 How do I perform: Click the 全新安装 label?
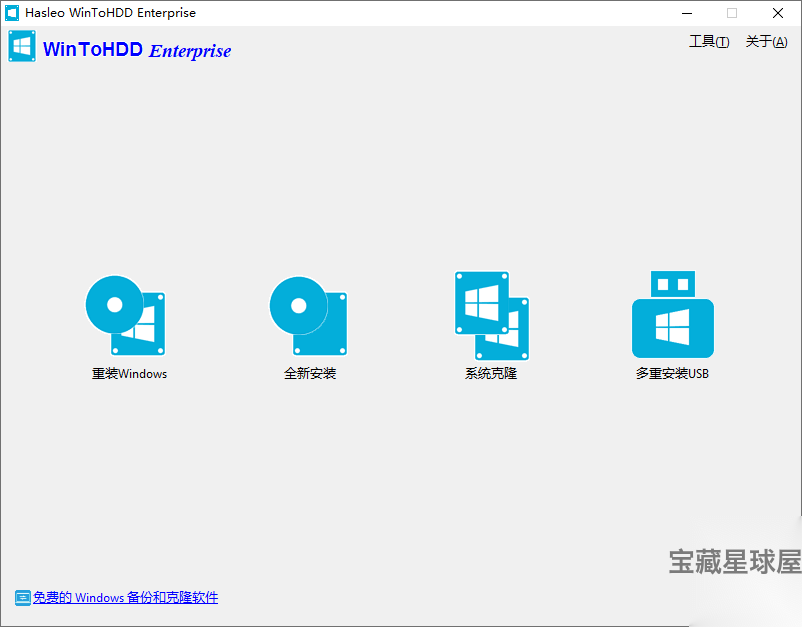(x=310, y=374)
